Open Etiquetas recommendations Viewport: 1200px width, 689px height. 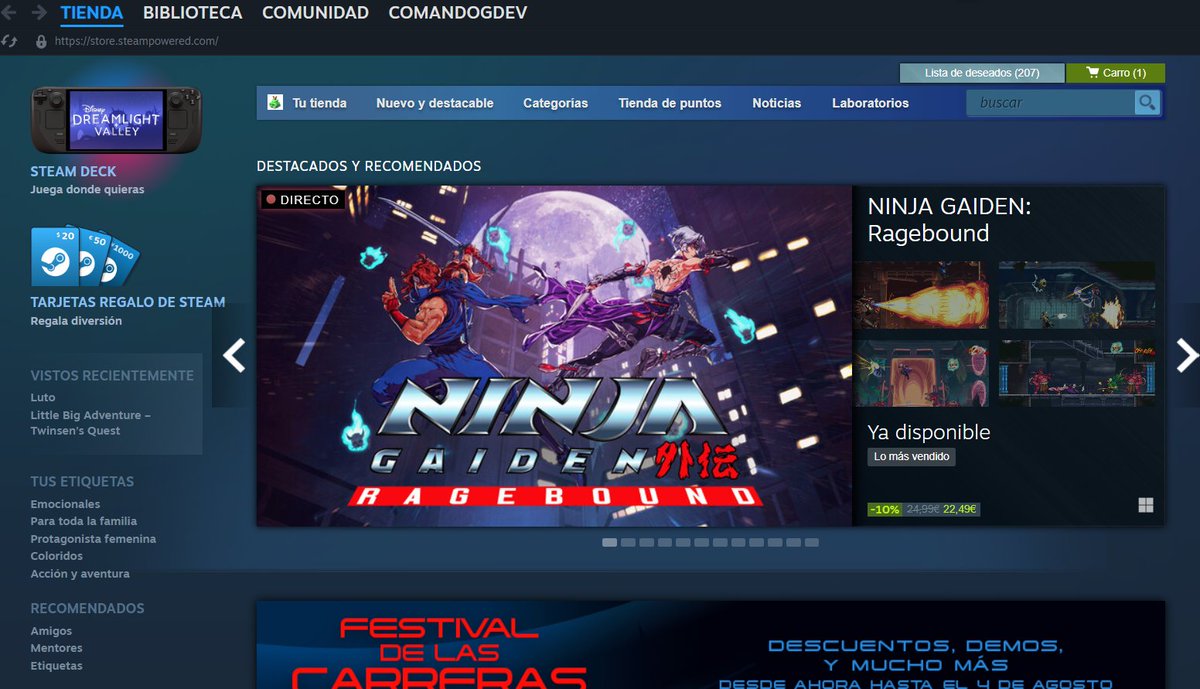[56, 666]
